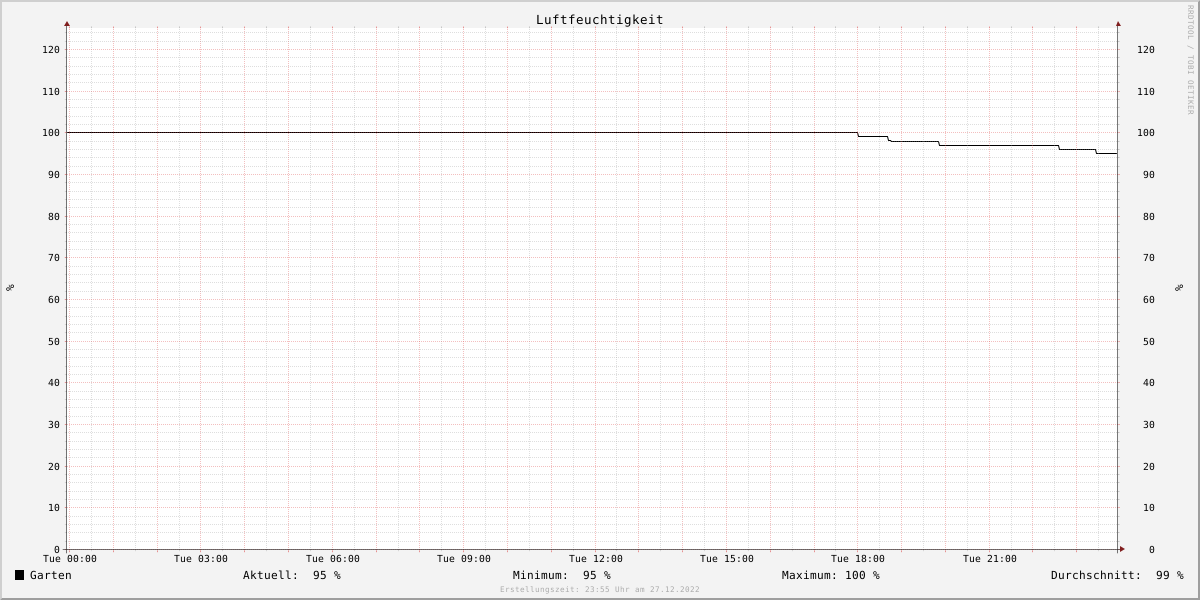This screenshot has height=600, width=1200.
Task: Click the 50 label on the left axis
Action: point(54,342)
